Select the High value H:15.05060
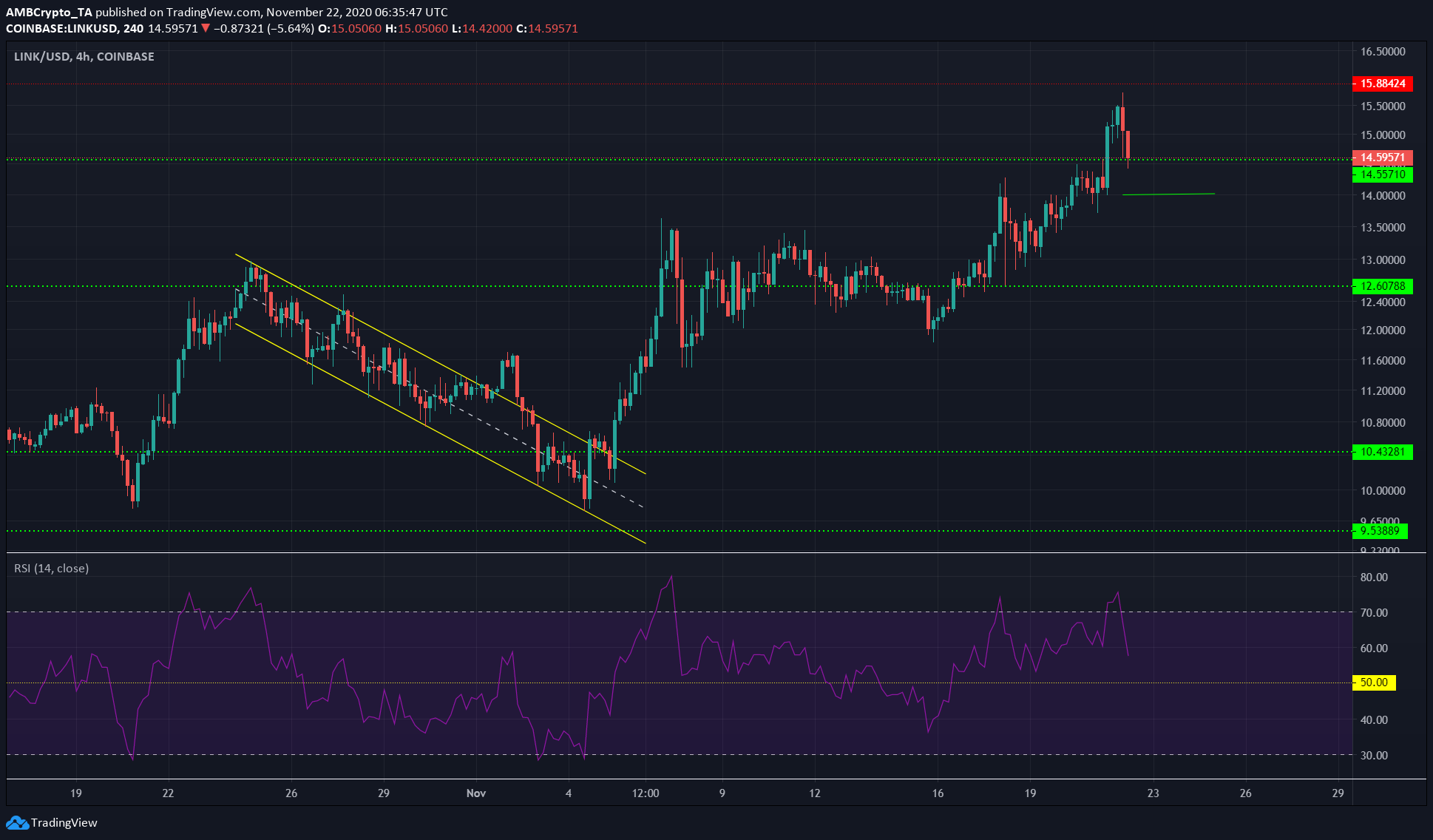Image resolution: width=1433 pixels, height=840 pixels. [417, 28]
